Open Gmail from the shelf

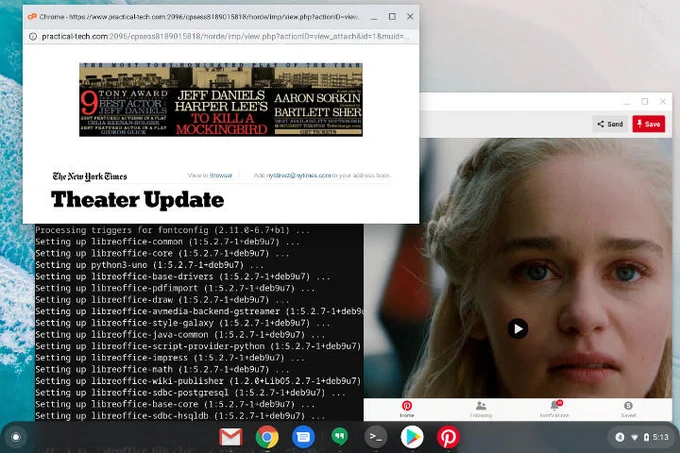(230, 437)
